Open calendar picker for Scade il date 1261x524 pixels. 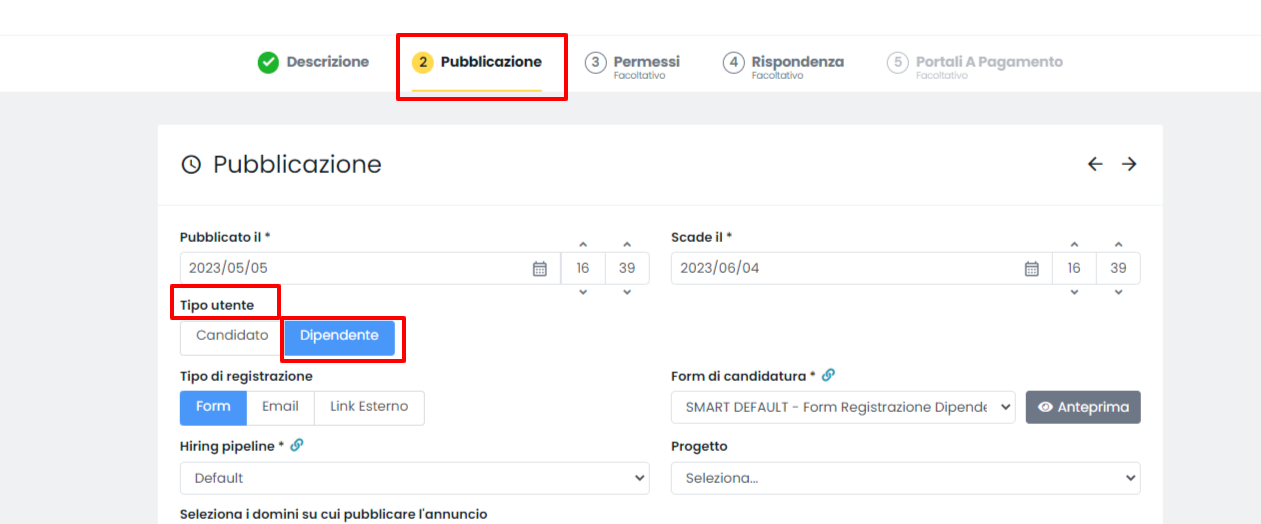[1032, 268]
